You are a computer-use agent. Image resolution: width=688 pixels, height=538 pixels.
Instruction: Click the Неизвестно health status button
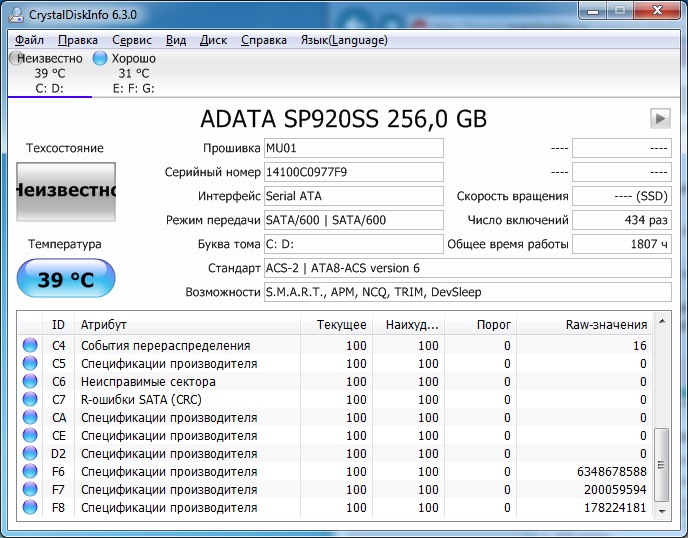pyautogui.click(x=66, y=191)
